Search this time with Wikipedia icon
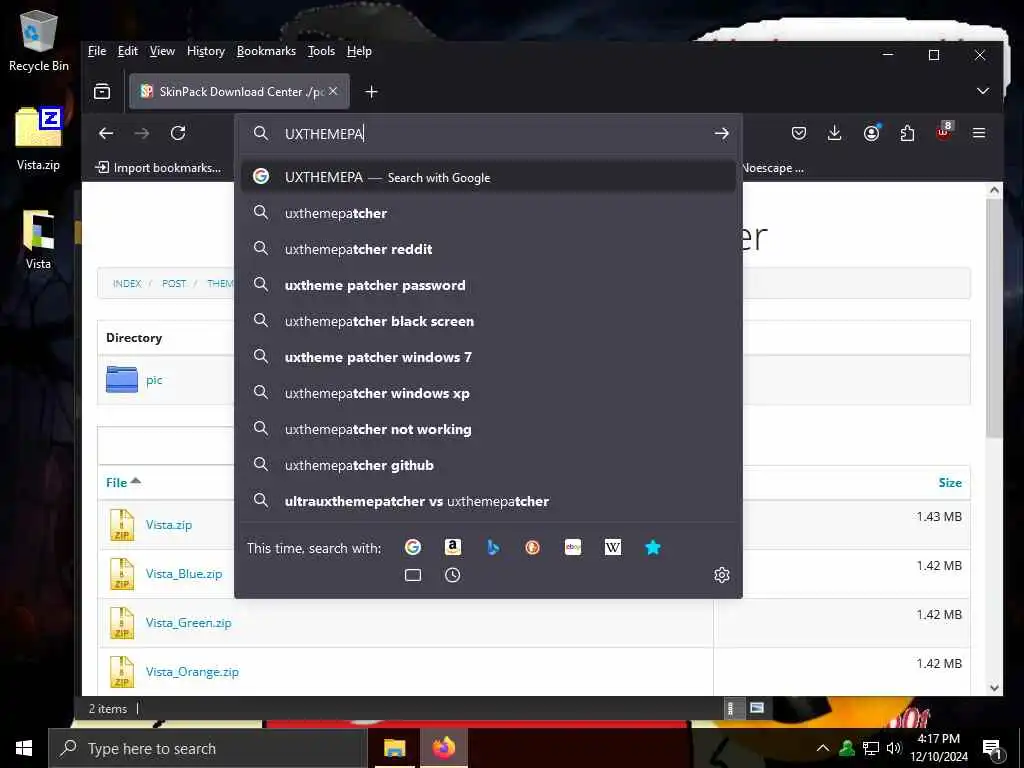 (613, 547)
